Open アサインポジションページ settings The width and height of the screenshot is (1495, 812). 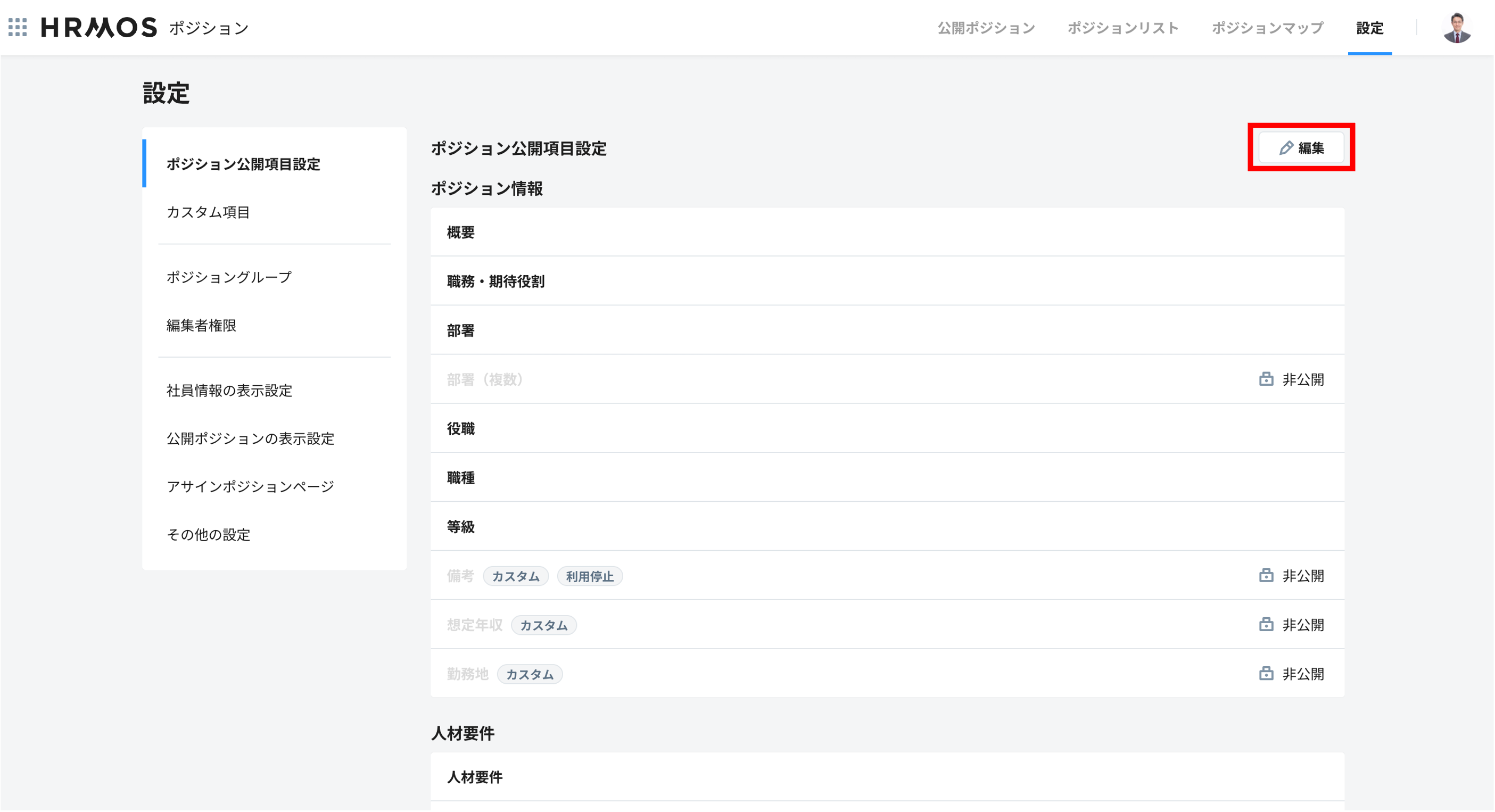pyautogui.click(x=275, y=487)
